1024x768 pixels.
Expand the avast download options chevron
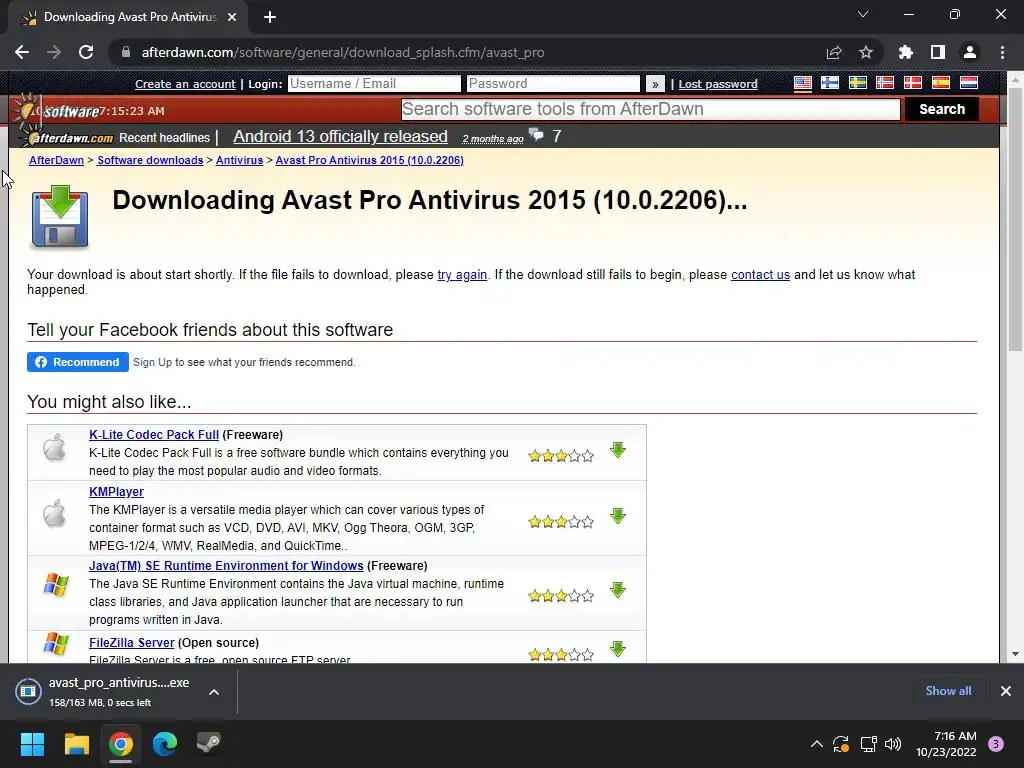tap(214, 692)
